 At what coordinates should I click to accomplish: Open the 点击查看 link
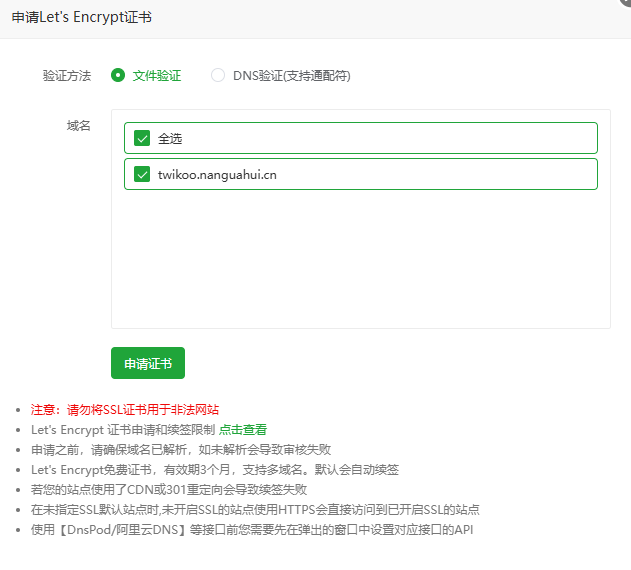[243, 429]
